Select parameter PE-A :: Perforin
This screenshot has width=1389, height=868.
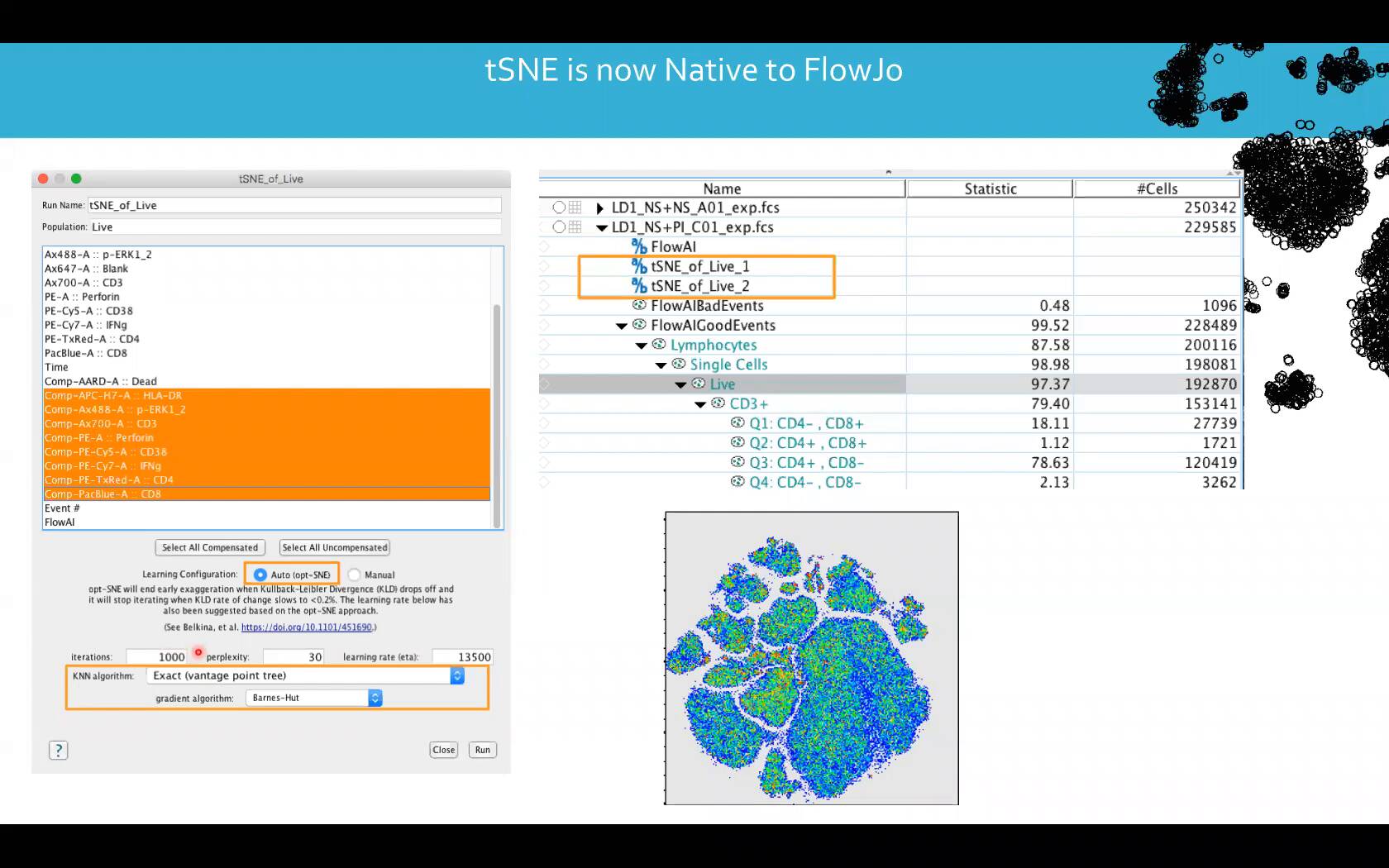click(x=267, y=297)
